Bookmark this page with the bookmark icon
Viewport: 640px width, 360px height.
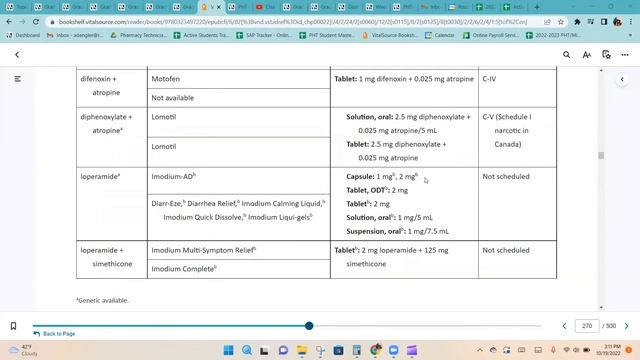(x=13, y=326)
